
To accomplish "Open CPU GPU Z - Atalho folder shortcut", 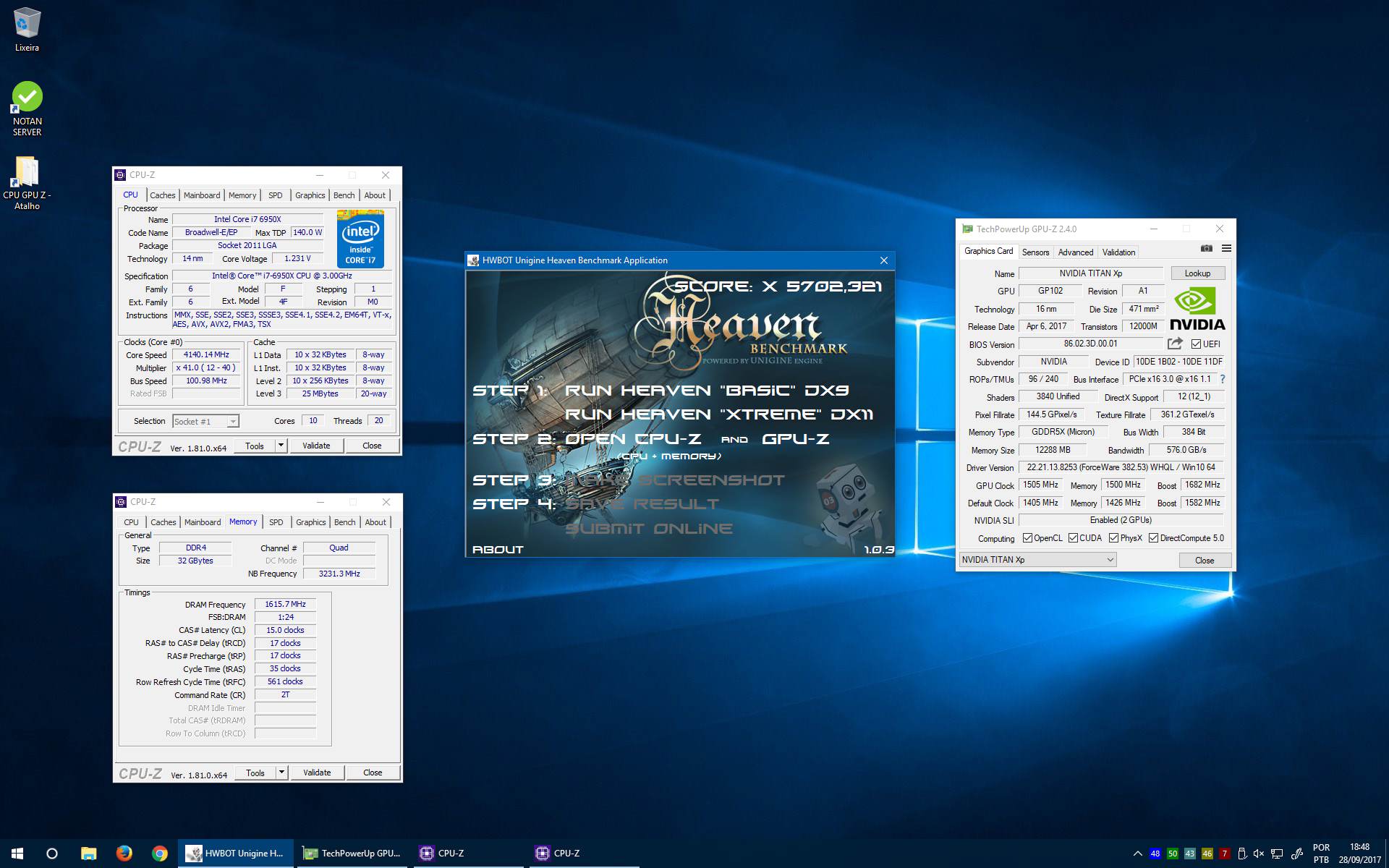I will [x=27, y=183].
